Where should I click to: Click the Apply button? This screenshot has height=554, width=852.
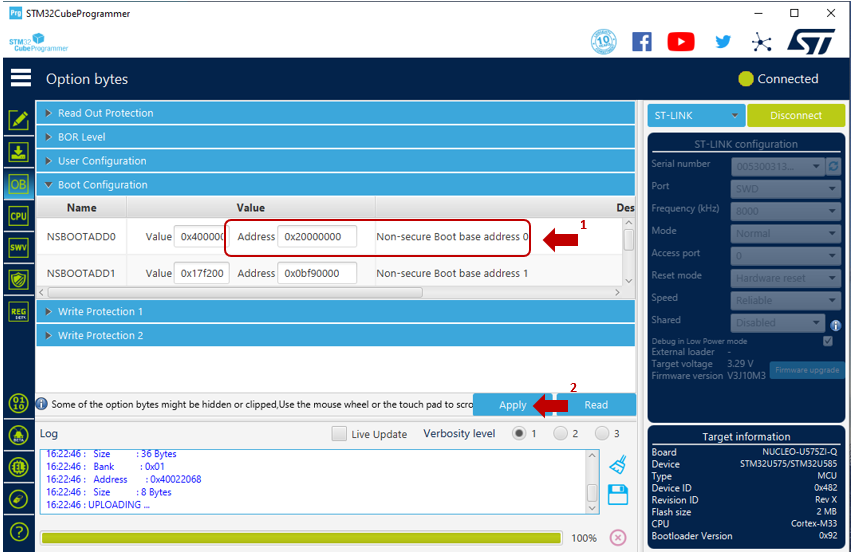pos(512,405)
